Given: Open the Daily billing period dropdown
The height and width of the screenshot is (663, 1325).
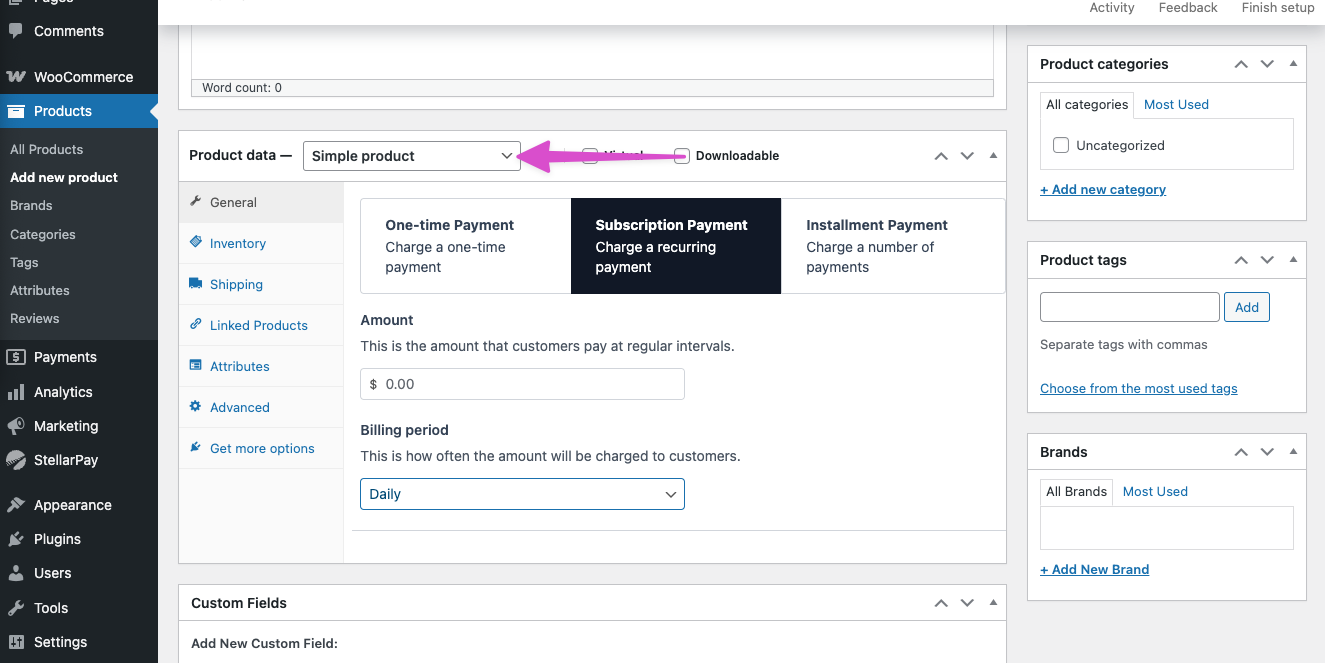Looking at the screenshot, I should [522, 493].
